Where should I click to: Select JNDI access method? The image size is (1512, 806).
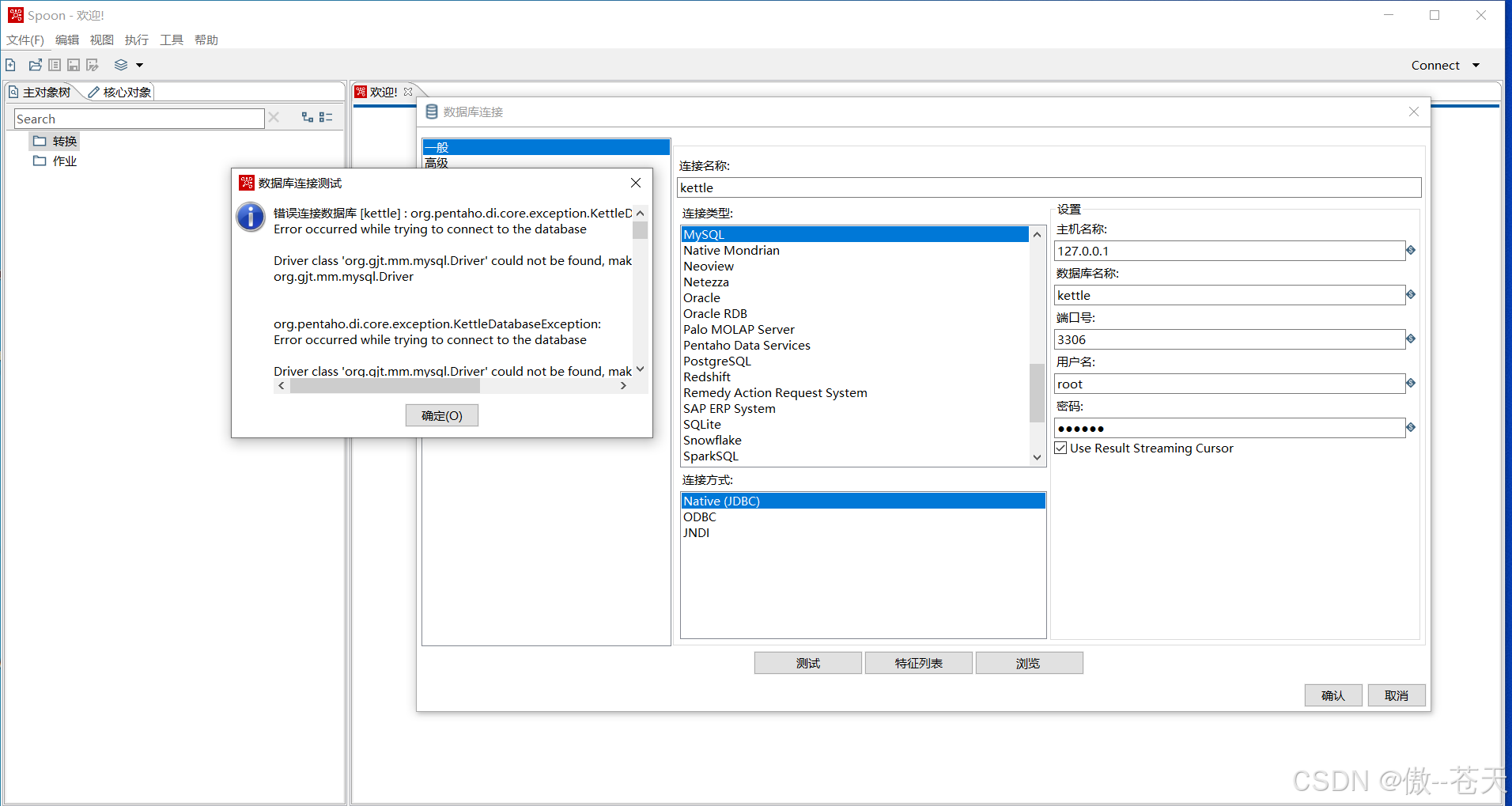[863, 532]
